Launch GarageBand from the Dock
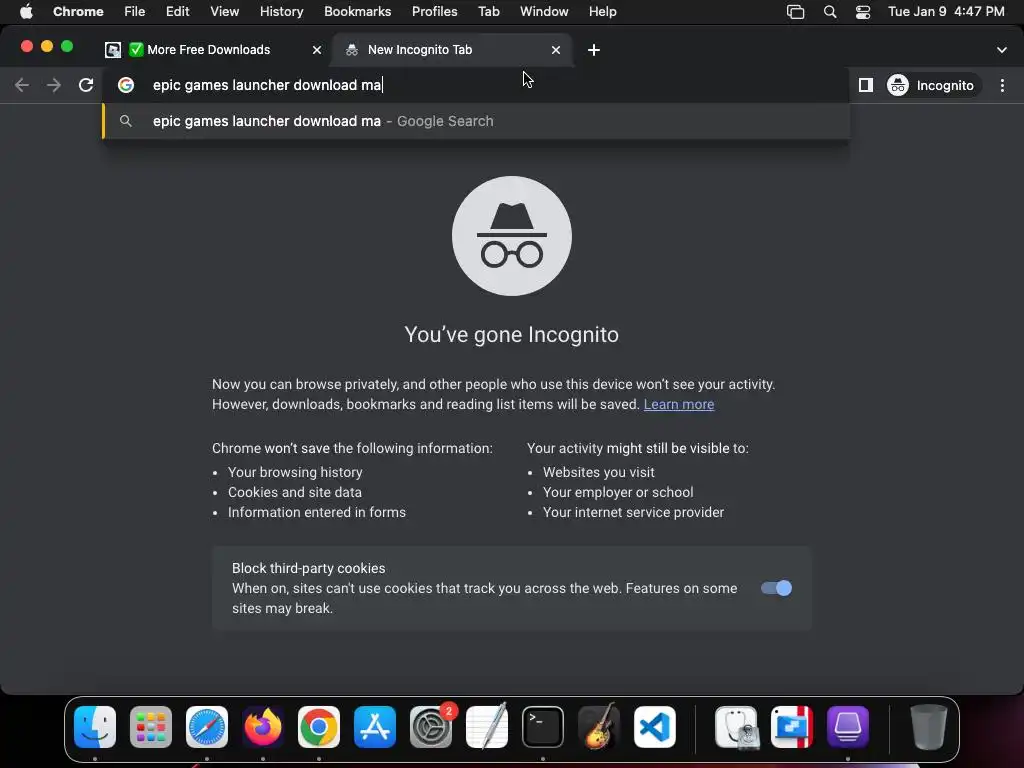The height and width of the screenshot is (768, 1024). pyautogui.click(x=599, y=727)
